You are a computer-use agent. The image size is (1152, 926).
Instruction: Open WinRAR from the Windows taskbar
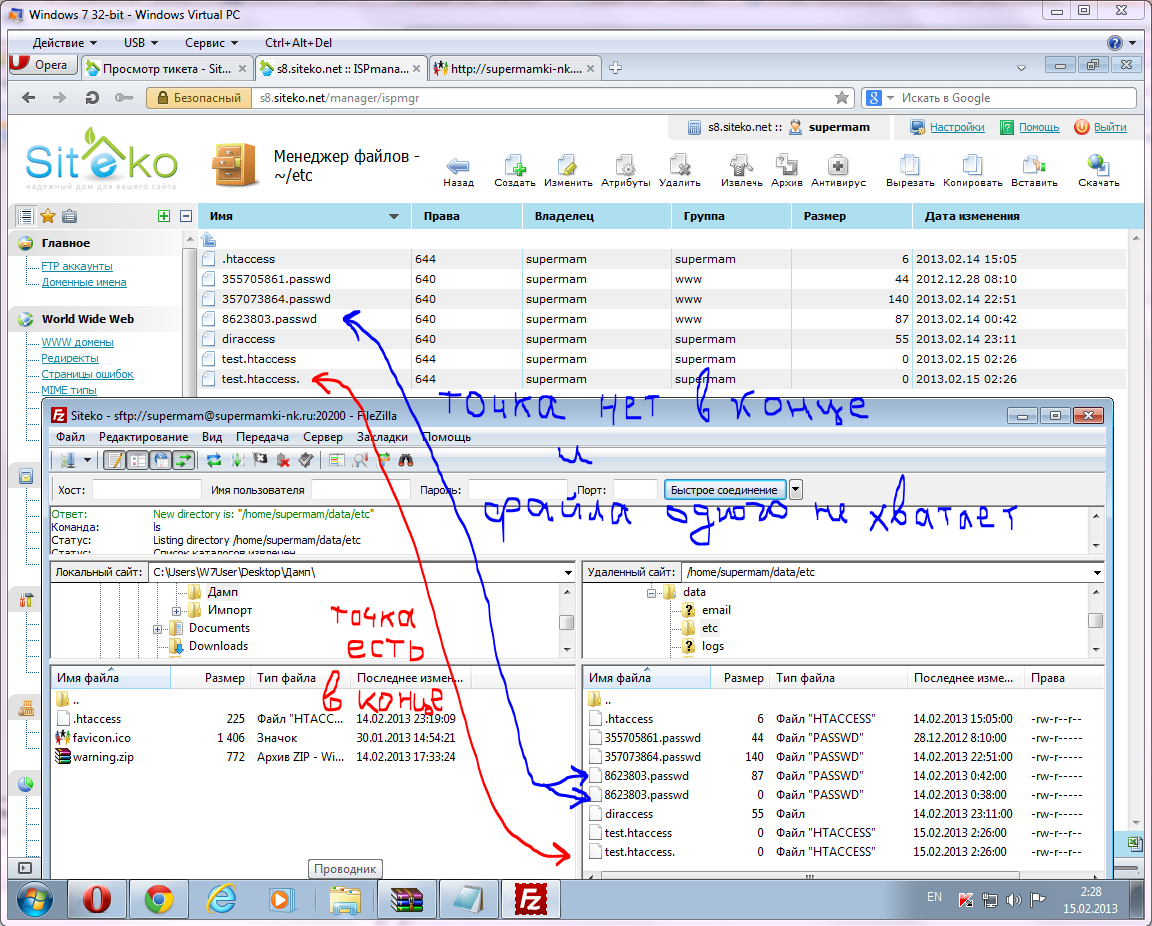pyautogui.click(x=407, y=899)
